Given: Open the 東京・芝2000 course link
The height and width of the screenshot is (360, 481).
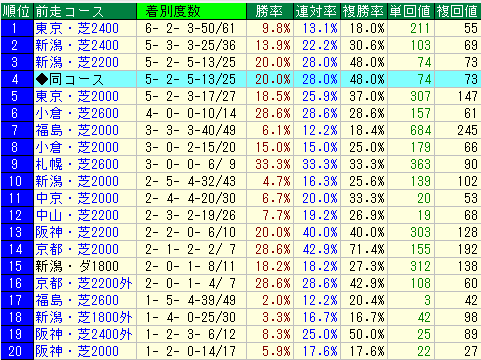Looking at the screenshot, I should [x=77, y=96].
